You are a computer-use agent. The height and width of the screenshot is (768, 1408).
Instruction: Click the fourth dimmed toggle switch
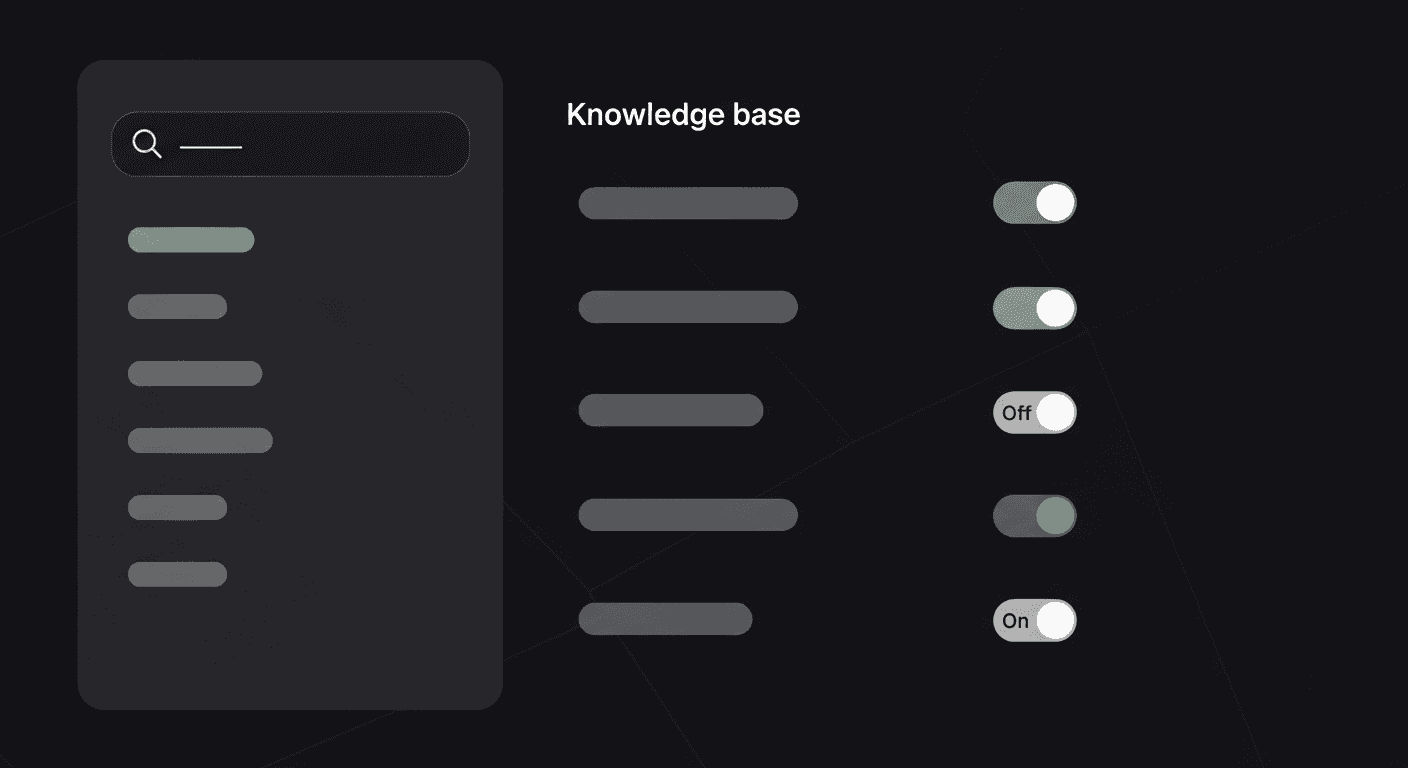(1034, 515)
